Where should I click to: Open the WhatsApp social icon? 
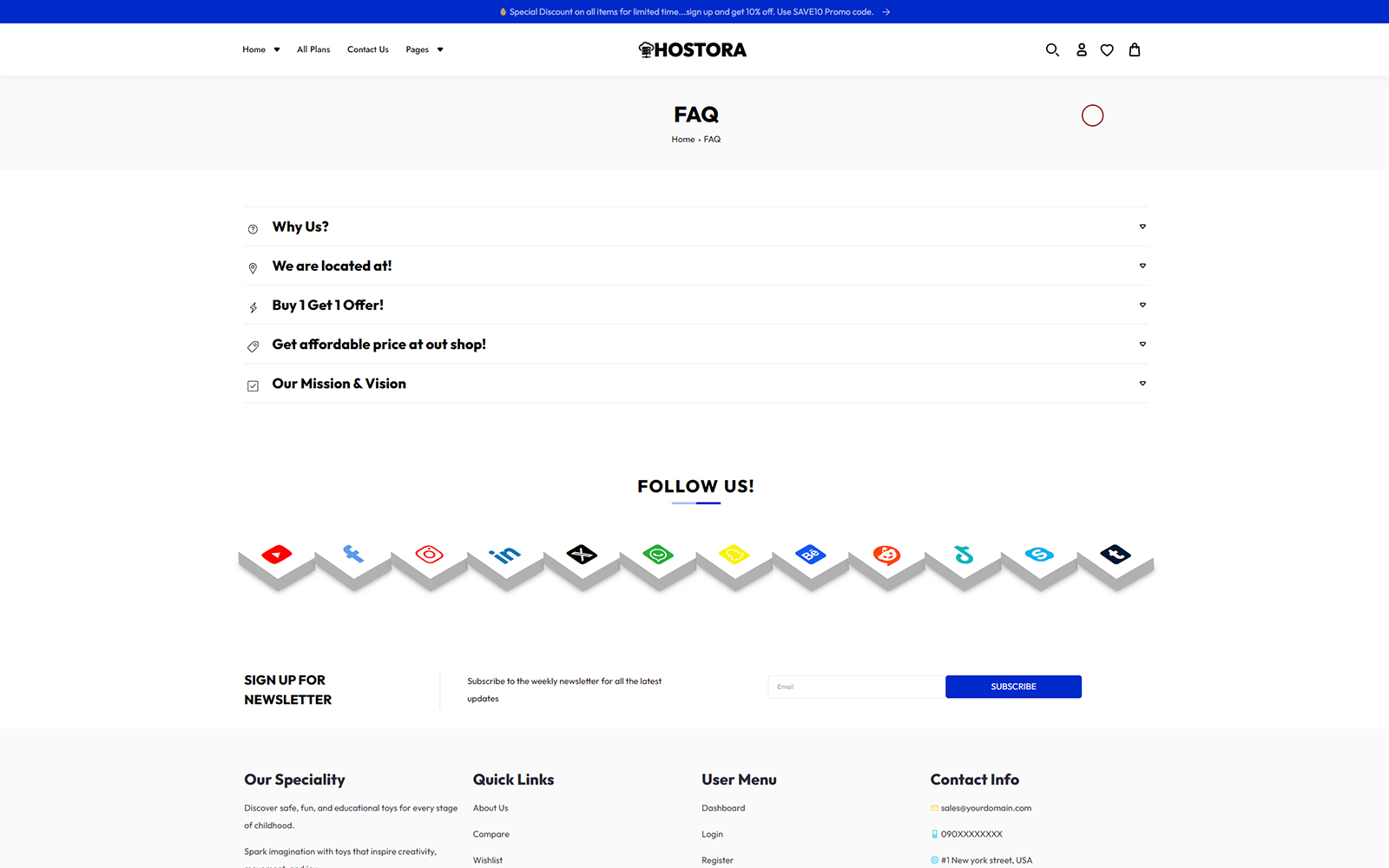pos(658,555)
